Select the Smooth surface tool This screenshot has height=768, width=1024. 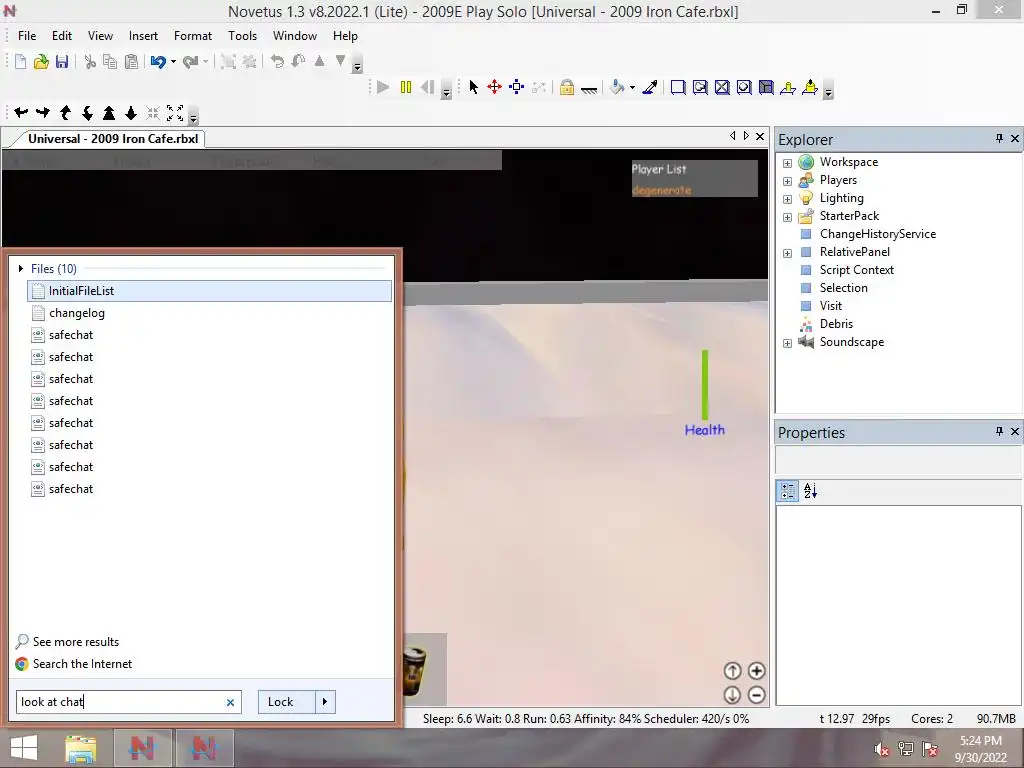[x=678, y=88]
